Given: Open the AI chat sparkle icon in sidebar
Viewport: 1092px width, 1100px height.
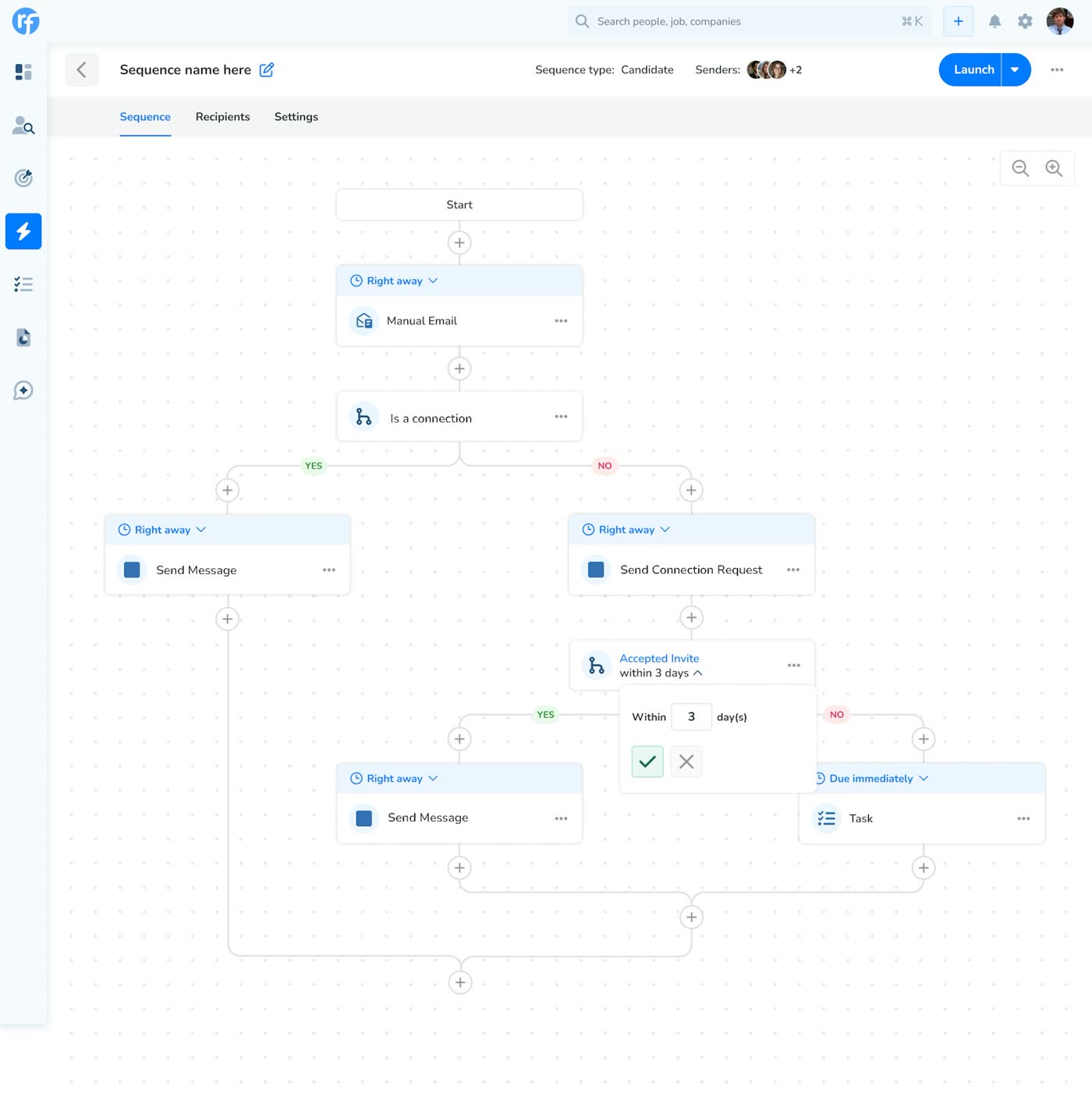Looking at the screenshot, I should pos(23,390).
